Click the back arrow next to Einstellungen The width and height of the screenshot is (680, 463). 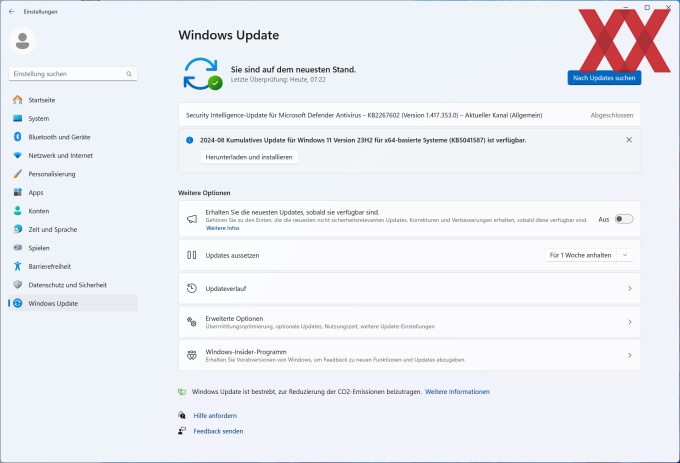(12, 12)
